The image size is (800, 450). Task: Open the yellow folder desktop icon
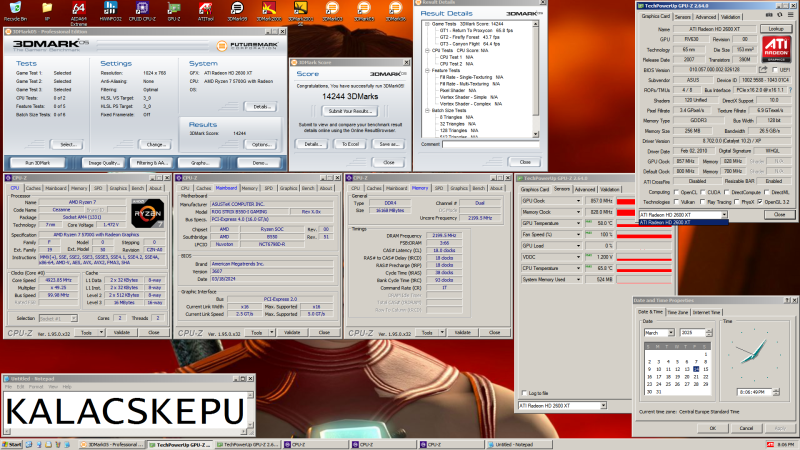[x=47, y=9]
